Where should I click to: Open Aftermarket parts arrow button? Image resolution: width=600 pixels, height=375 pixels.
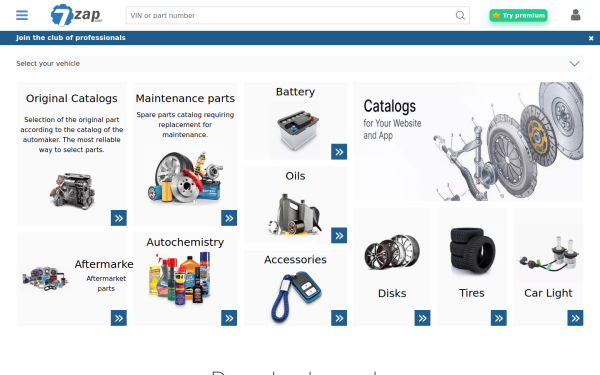click(x=119, y=318)
